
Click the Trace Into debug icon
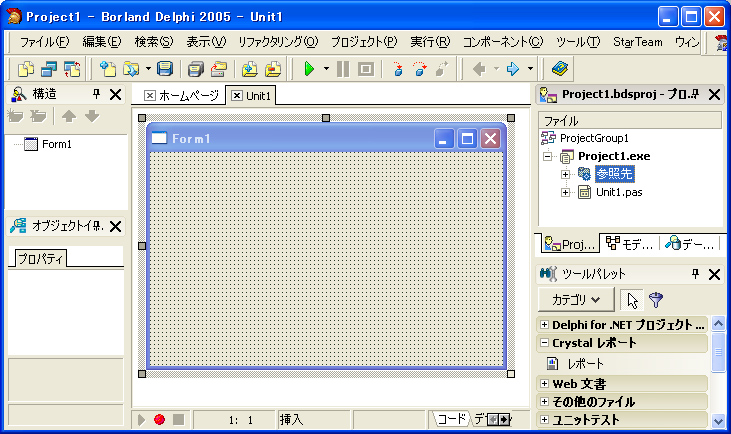398,69
